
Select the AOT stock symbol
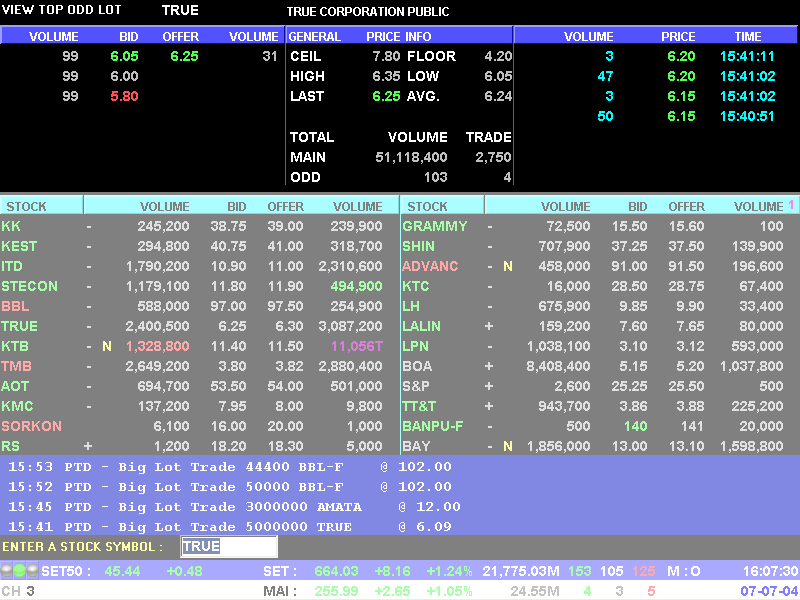(x=15, y=386)
